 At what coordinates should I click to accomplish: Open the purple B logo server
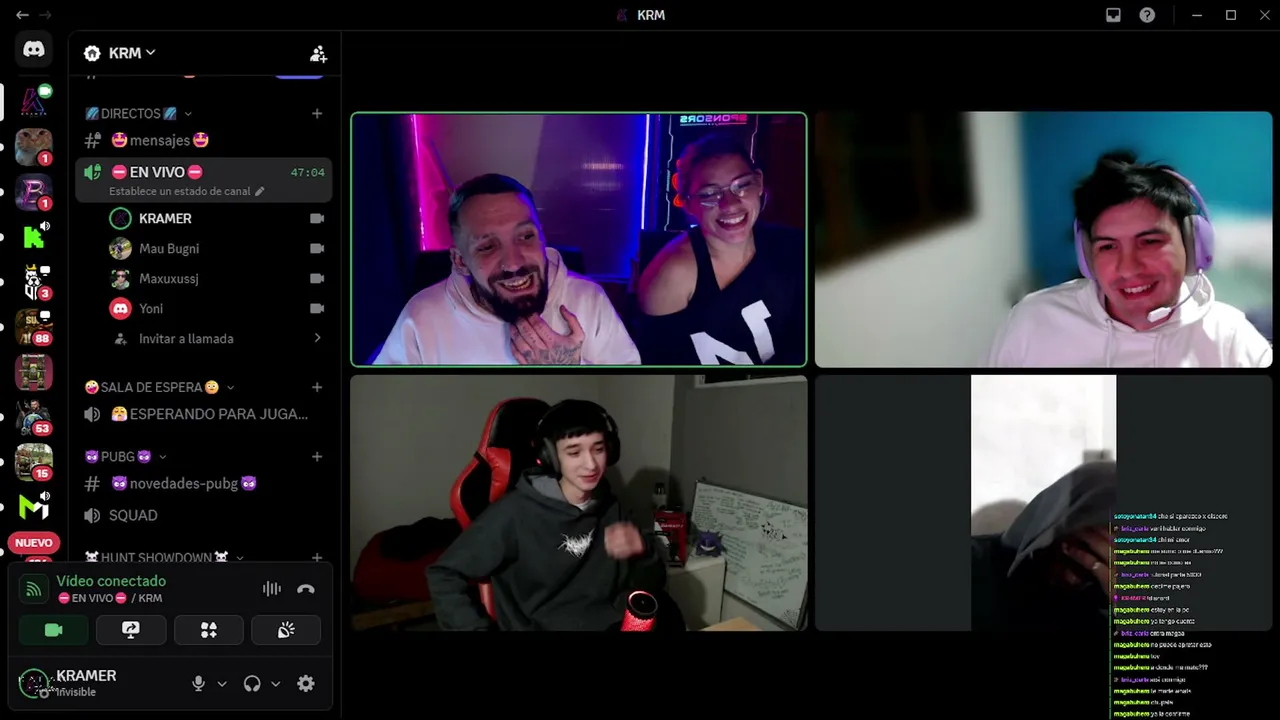[34, 192]
